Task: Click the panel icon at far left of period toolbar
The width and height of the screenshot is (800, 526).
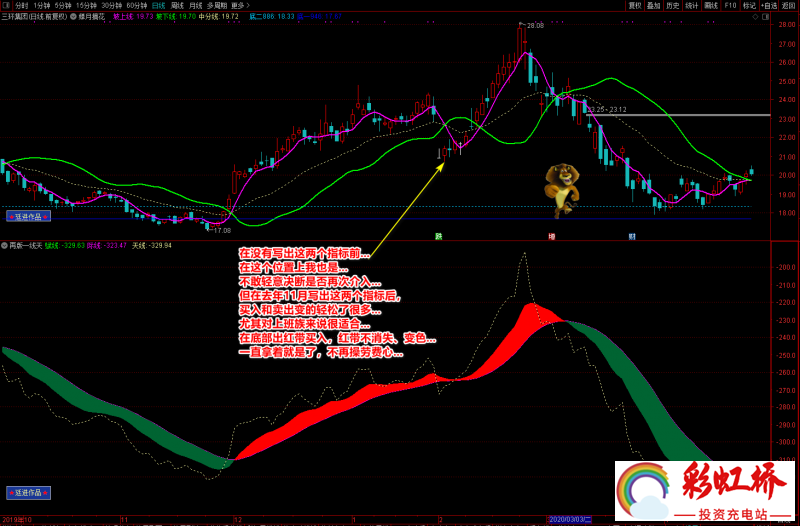Action: 6,5
